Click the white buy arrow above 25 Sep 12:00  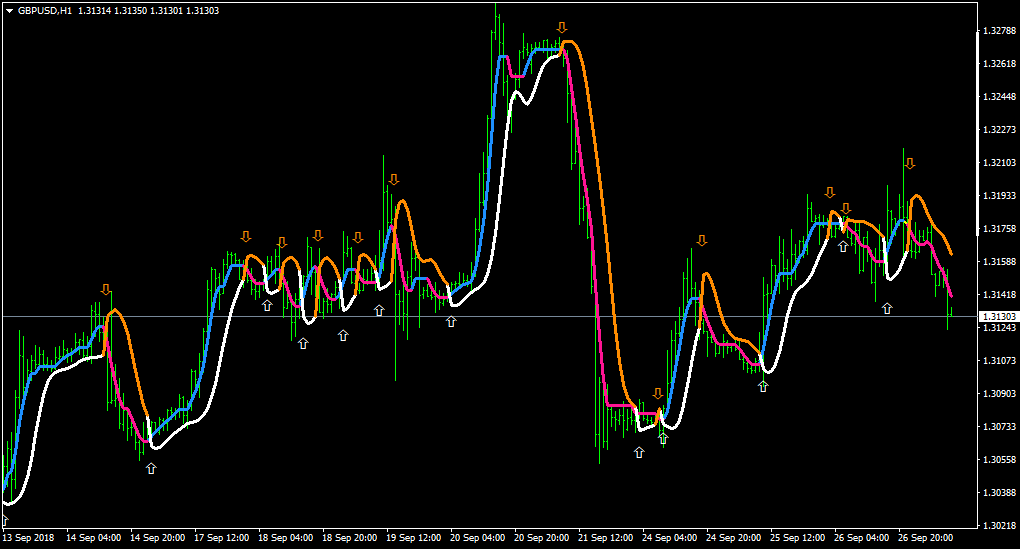click(x=763, y=386)
